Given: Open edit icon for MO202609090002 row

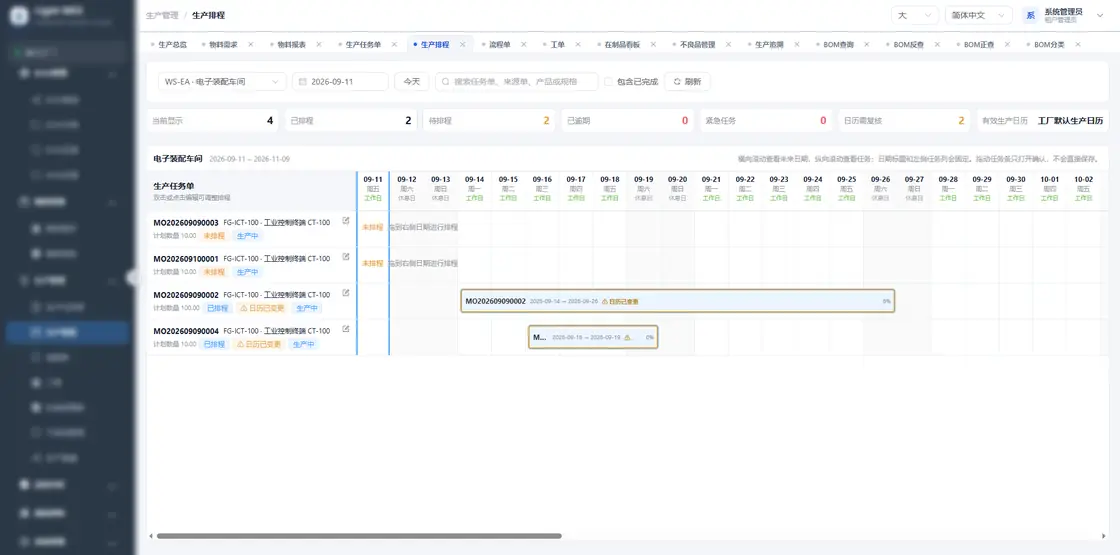Looking at the screenshot, I should tap(346, 293).
